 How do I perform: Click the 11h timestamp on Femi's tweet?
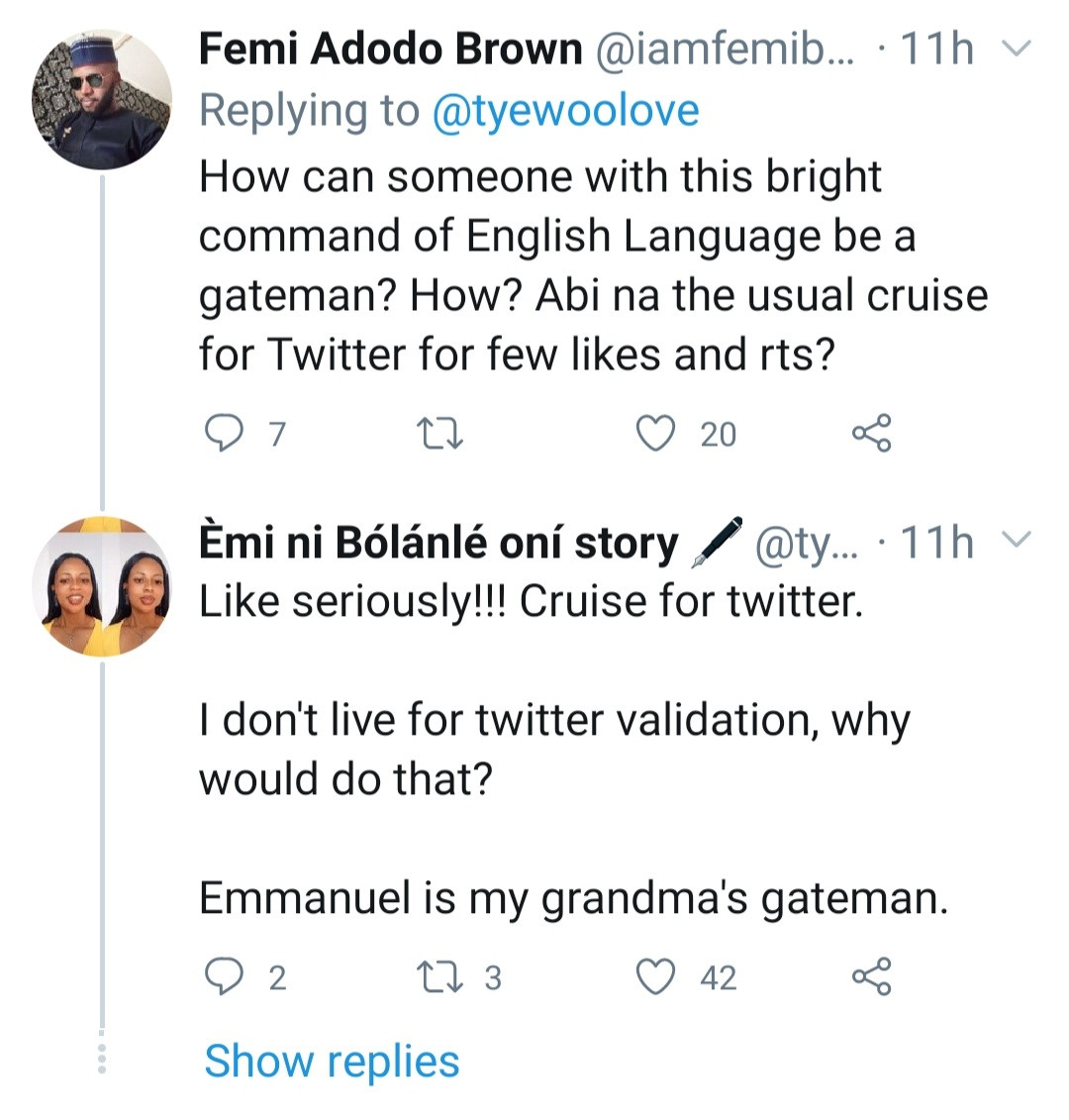click(x=936, y=50)
